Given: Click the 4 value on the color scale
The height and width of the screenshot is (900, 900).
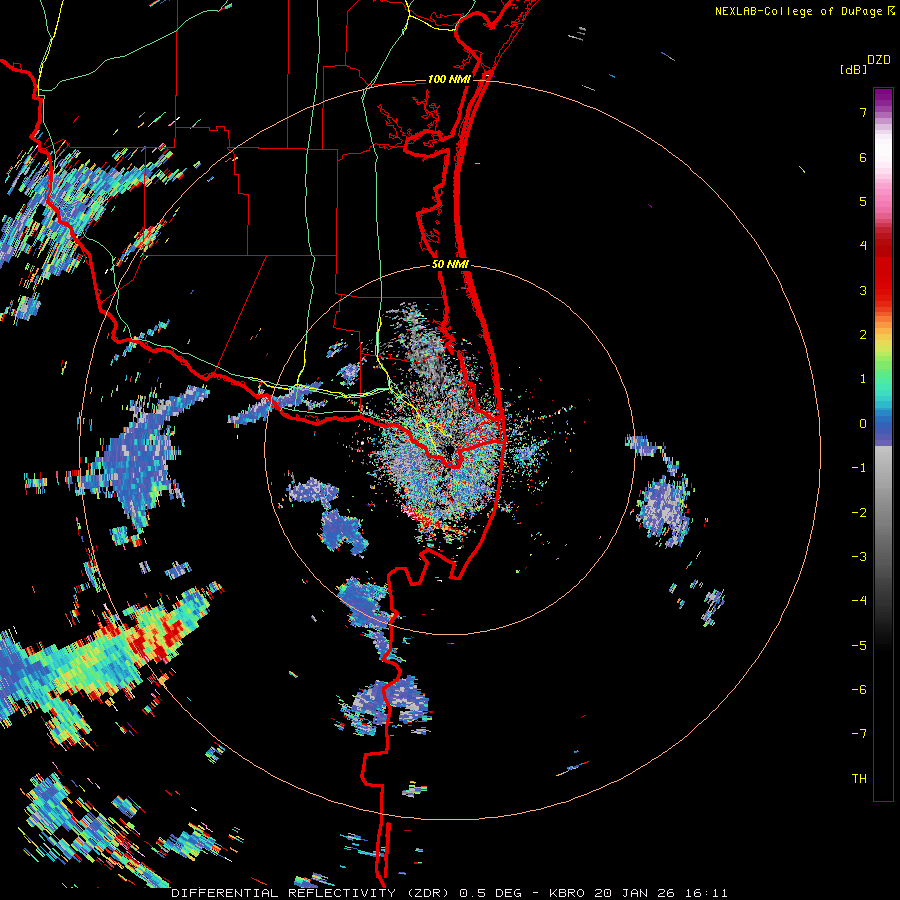Looking at the screenshot, I should pyautogui.click(x=863, y=246).
